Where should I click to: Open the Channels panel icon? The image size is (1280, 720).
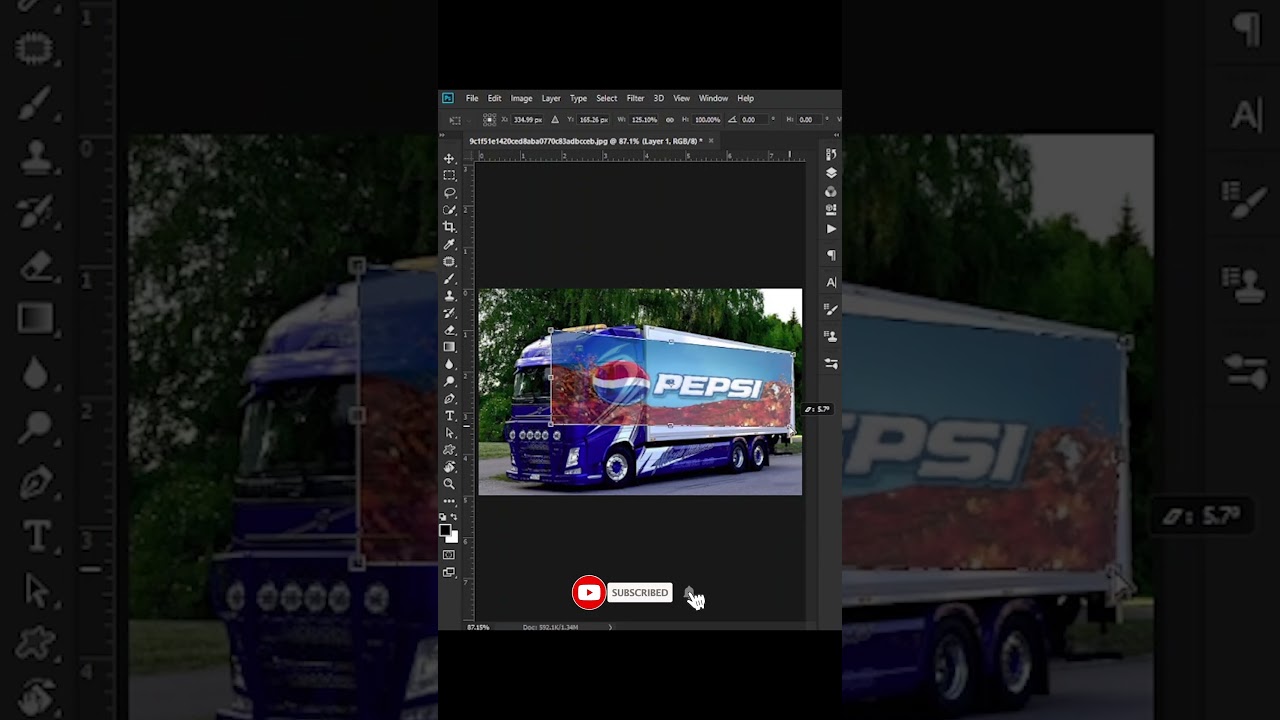coord(831,191)
